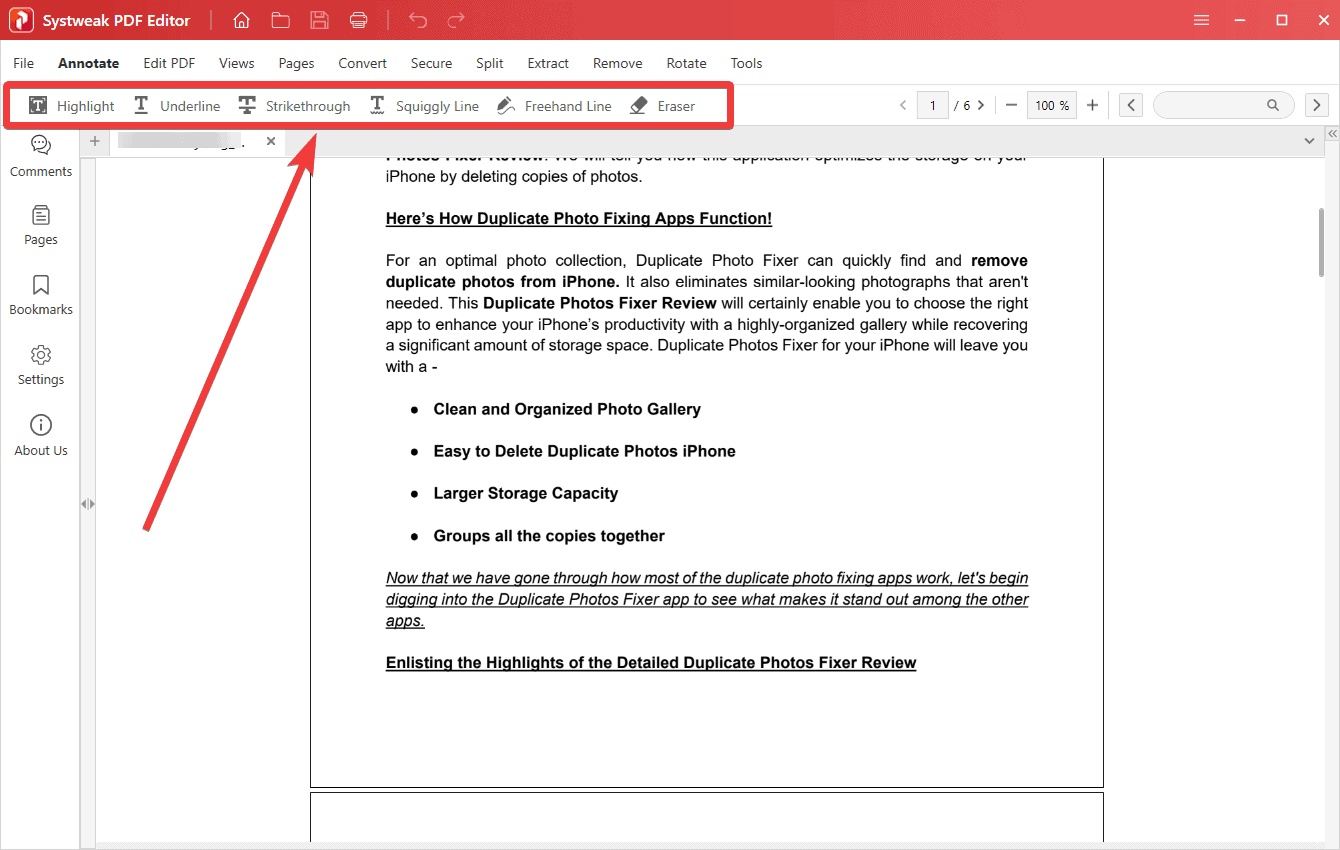The height and width of the screenshot is (850, 1340).
Task: Open the Split menu
Action: pyautogui.click(x=490, y=63)
